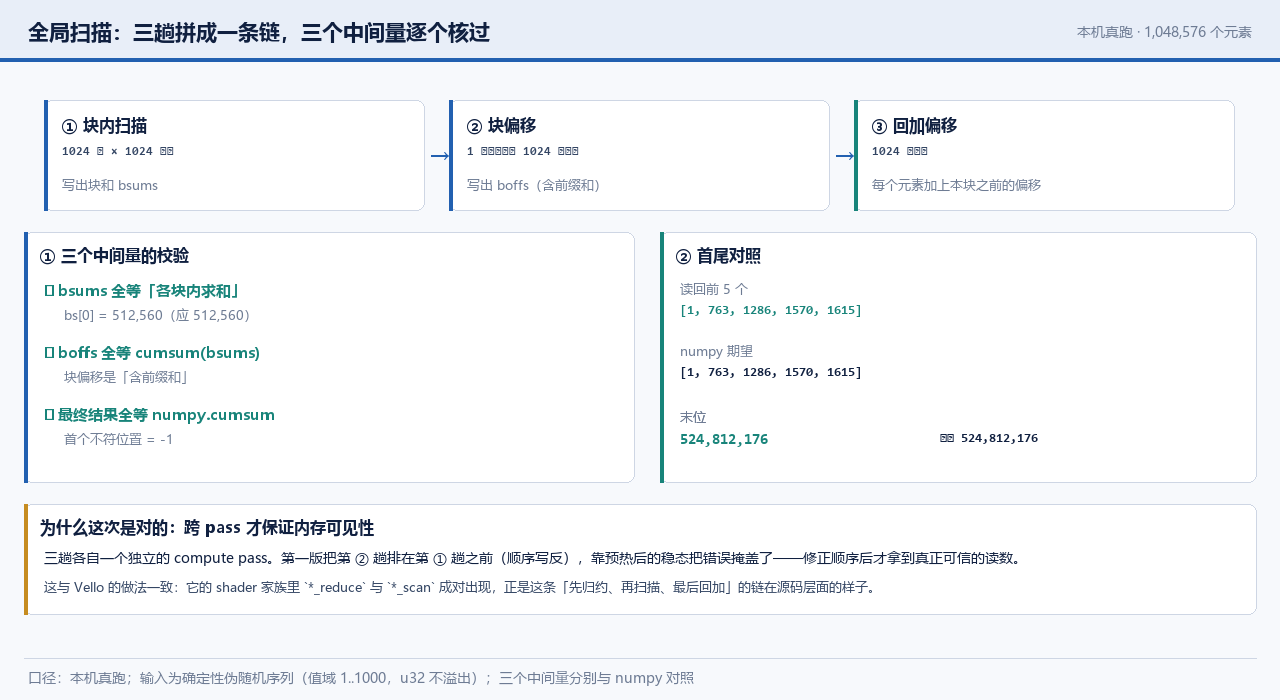The width and height of the screenshot is (1280, 700).
Task: Click the black expected array under numpy 期望
Action: pos(771,372)
